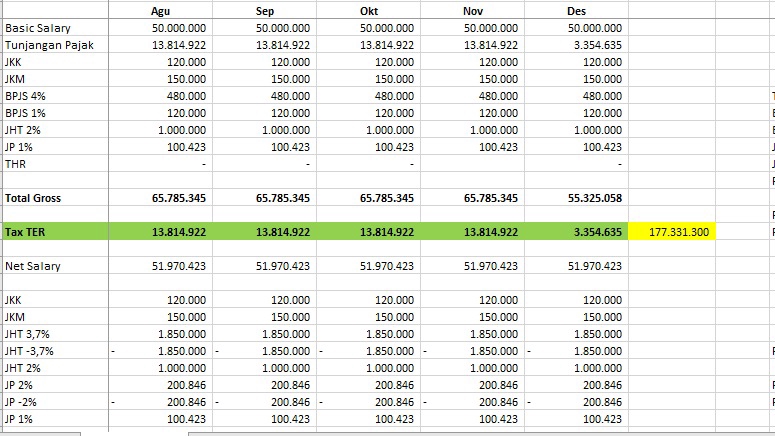Select the Sep column header cell
Image resolution: width=775 pixels, height=436 pixels.
[x=264, y=11]
